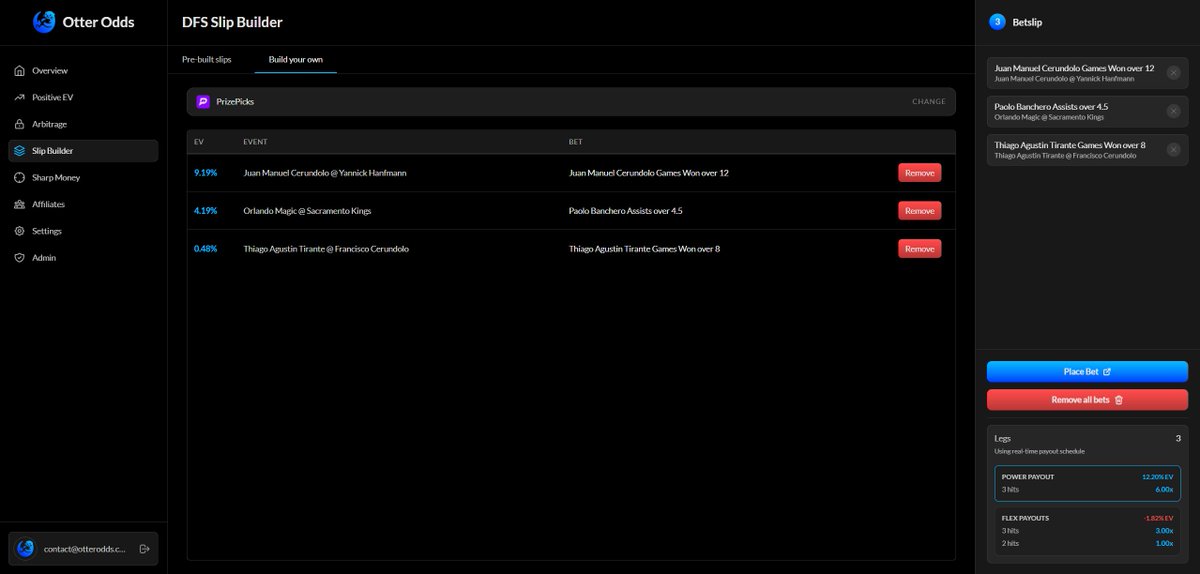Click the betslip count badge showing 3
1200x574 pixels.
click(997, 22)
